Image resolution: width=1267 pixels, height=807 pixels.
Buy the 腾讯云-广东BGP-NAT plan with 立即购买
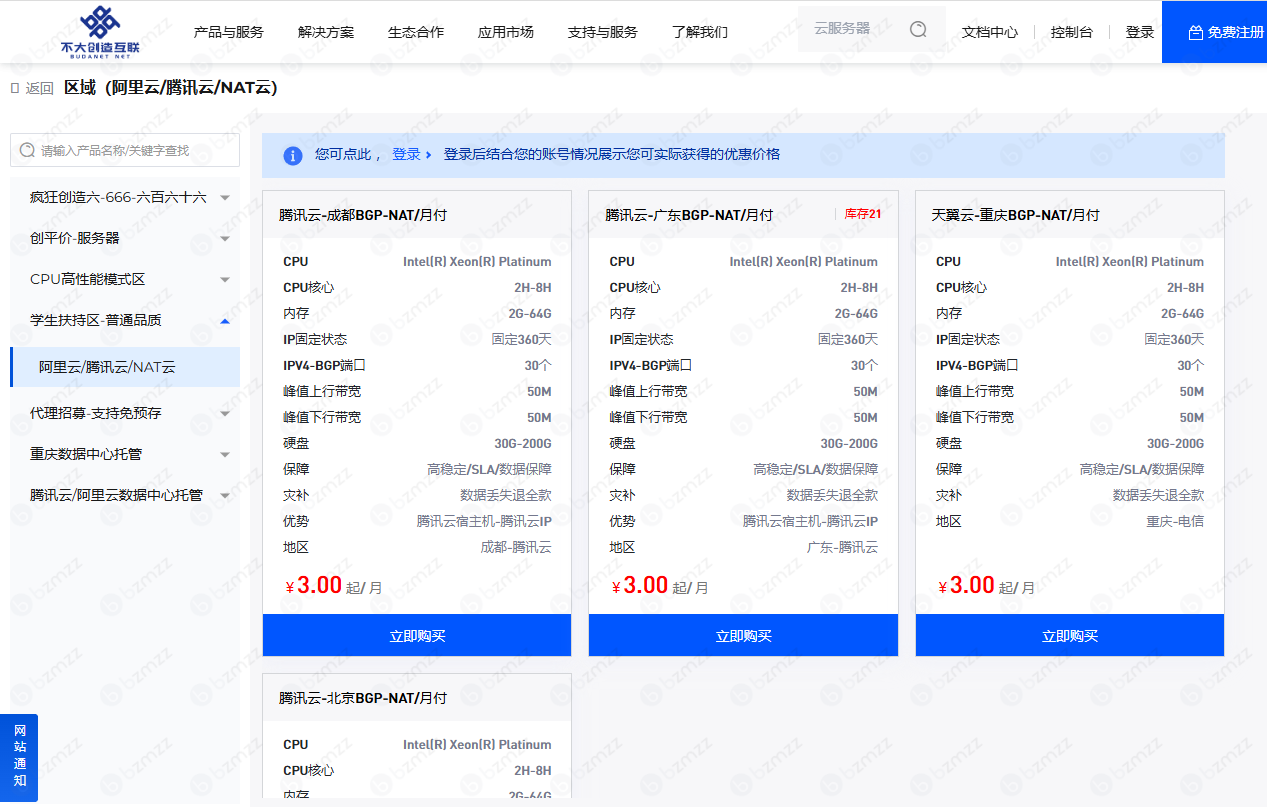743,636
